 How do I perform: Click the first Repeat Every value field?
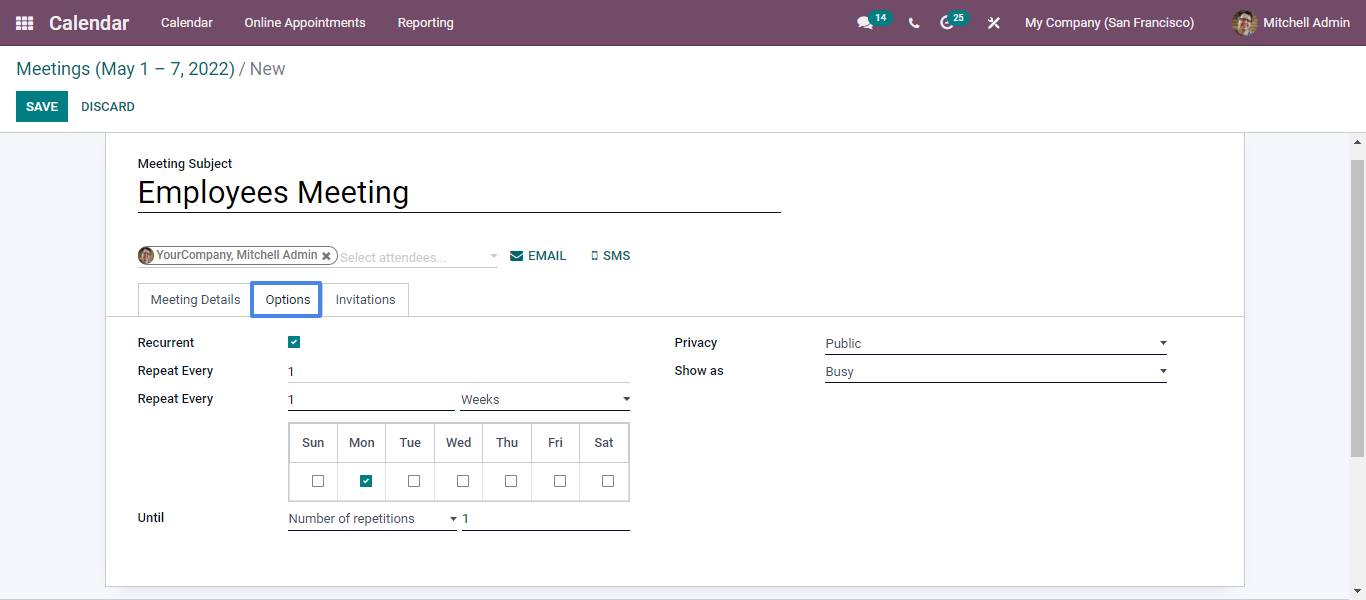click(459, 371)
